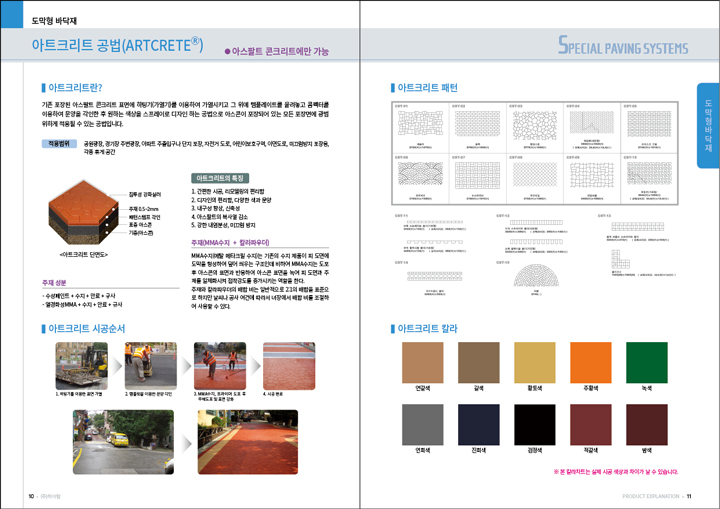The height and width of the screenshot is (509, 720).
Task: Click the 아트크리트 패턴 section heading
Action: point(427,88)
